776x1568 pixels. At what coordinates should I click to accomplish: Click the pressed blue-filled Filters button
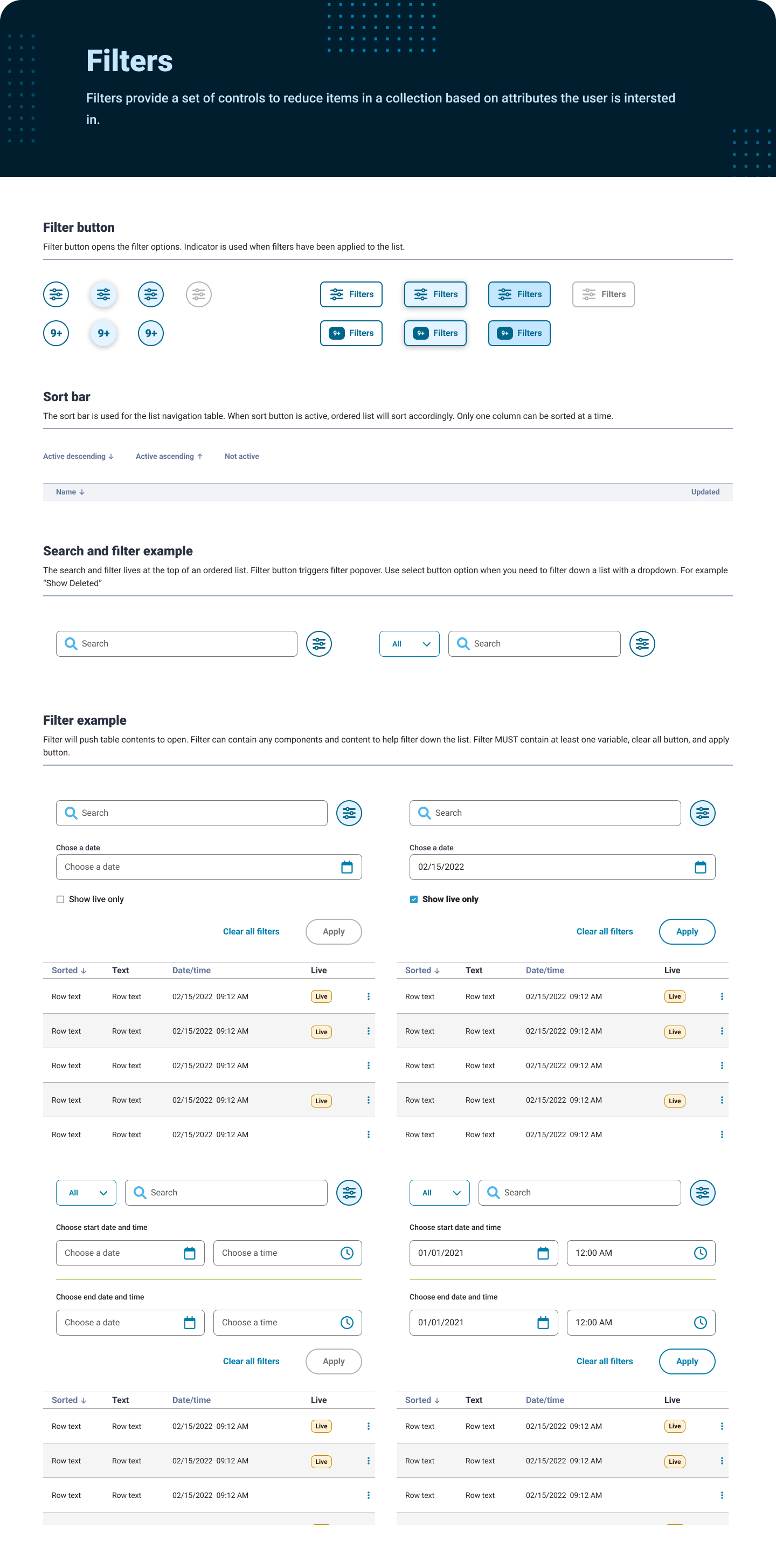pyautogui.click(x=519, y=294)
